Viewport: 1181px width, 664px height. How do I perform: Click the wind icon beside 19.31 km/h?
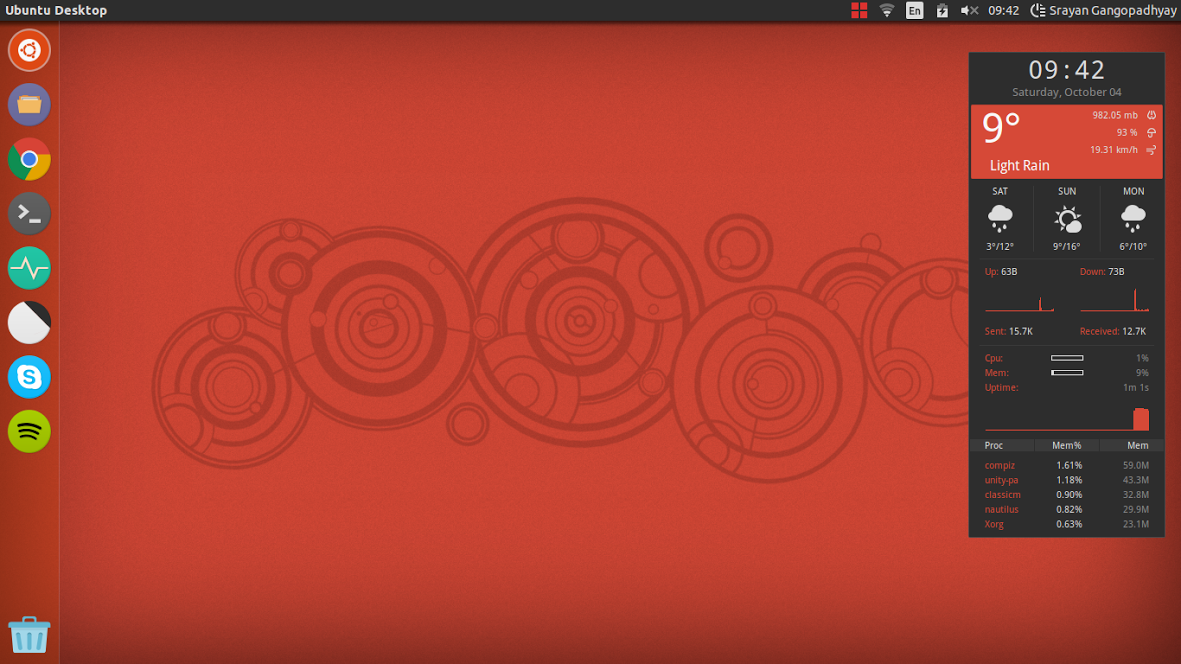pyautogui.click(x=1151, y=150)
